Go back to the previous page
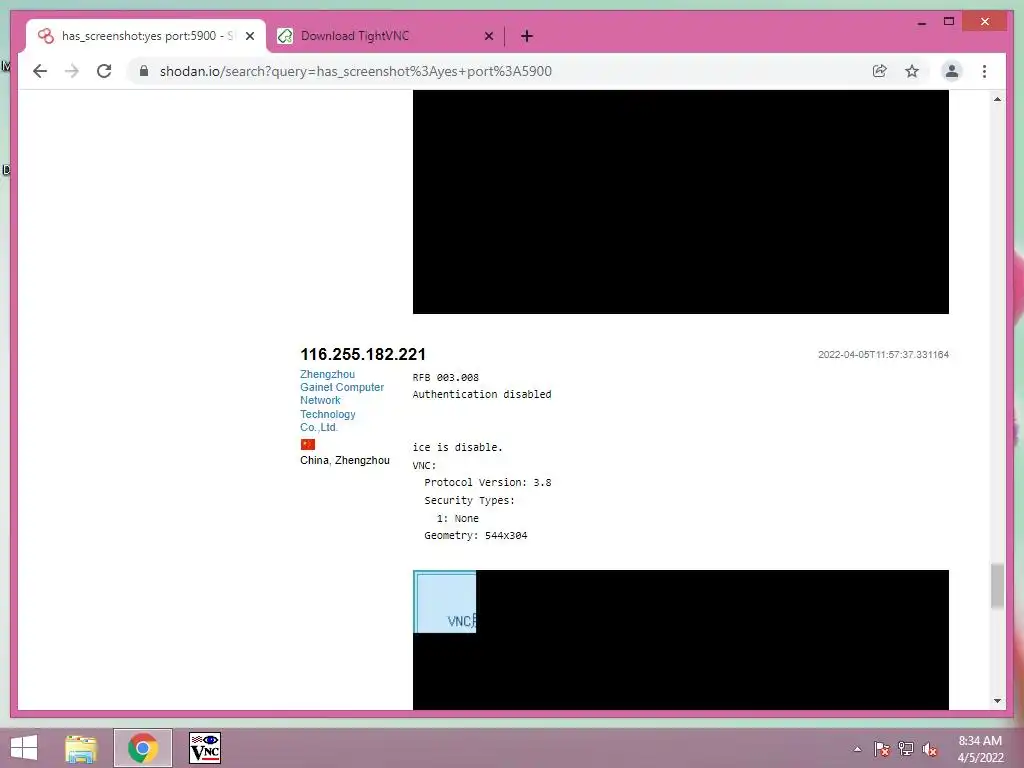 click(x=40, y=71)
